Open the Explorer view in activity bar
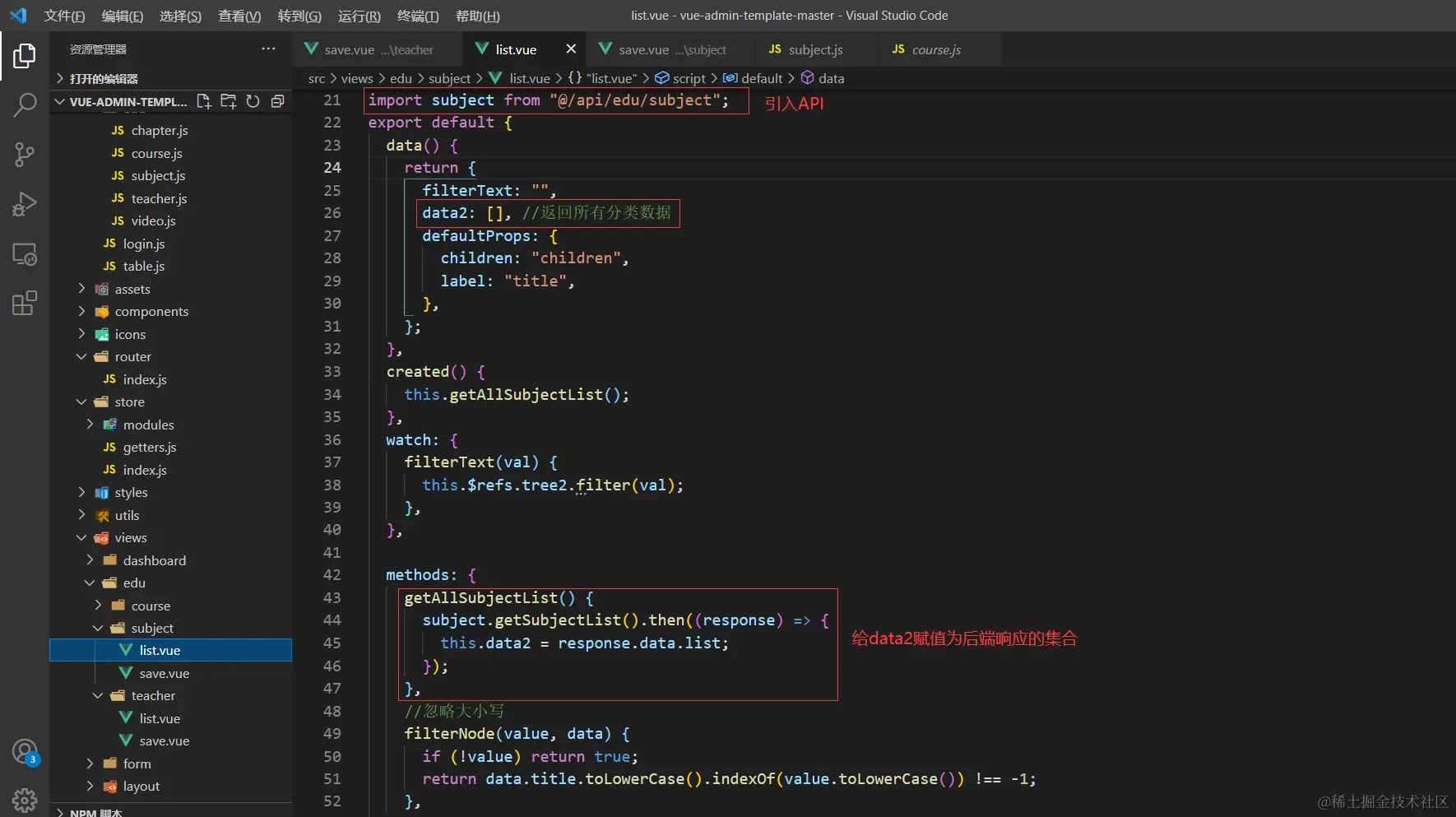Screen dimensions: 1456x817 click(25, 56)
